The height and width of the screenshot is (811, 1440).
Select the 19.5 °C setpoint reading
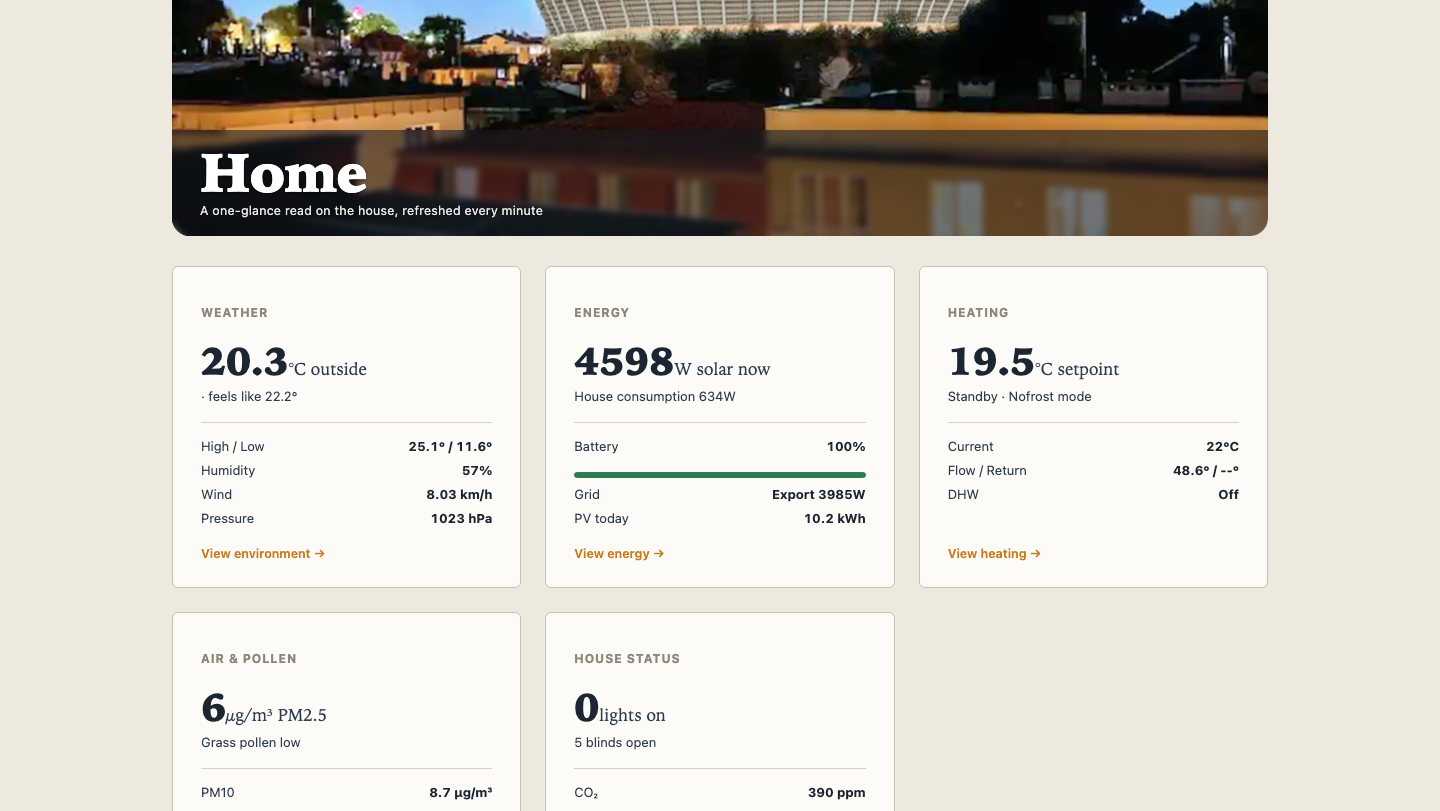(x=1033, y=362)
